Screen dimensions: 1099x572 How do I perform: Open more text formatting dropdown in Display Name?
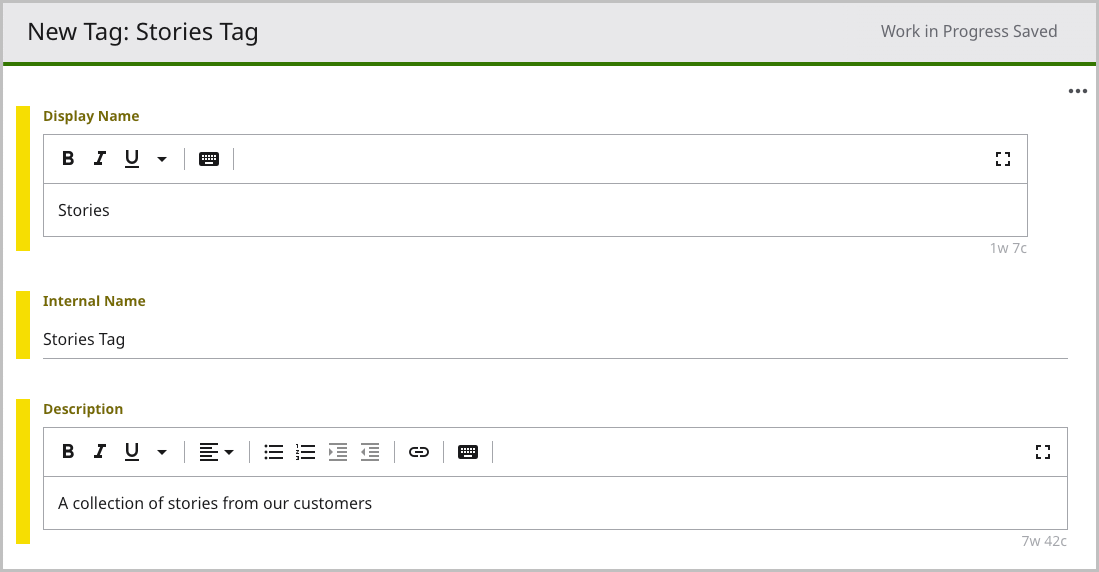[162, 159]
